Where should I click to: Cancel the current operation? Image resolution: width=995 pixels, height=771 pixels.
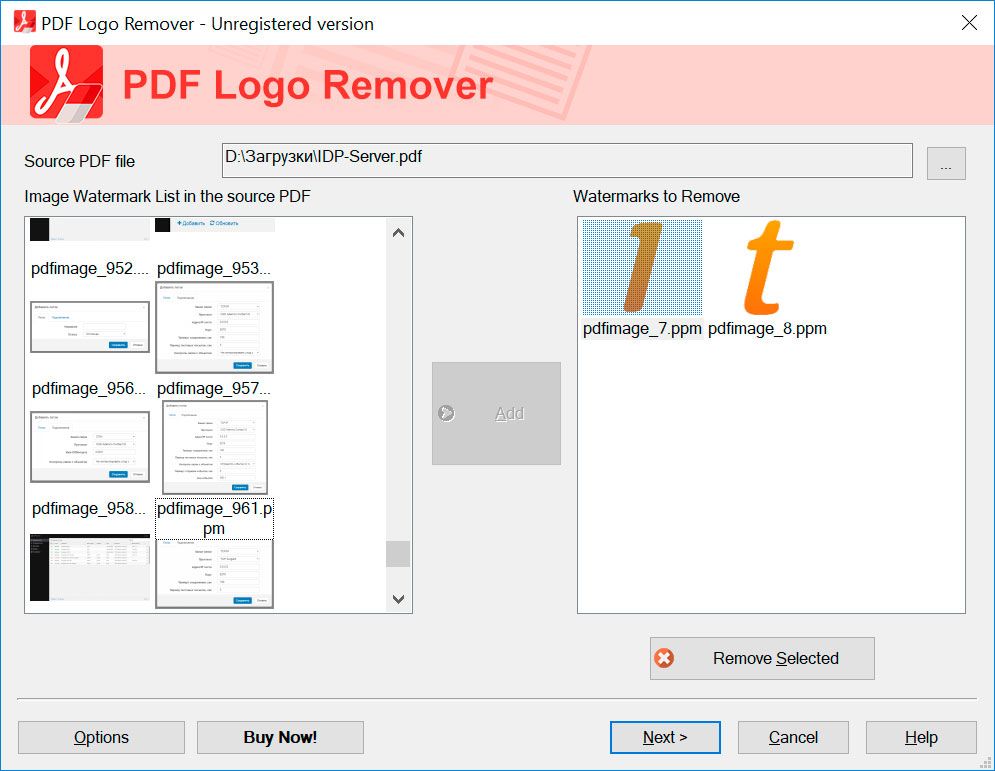click(793, 737)
